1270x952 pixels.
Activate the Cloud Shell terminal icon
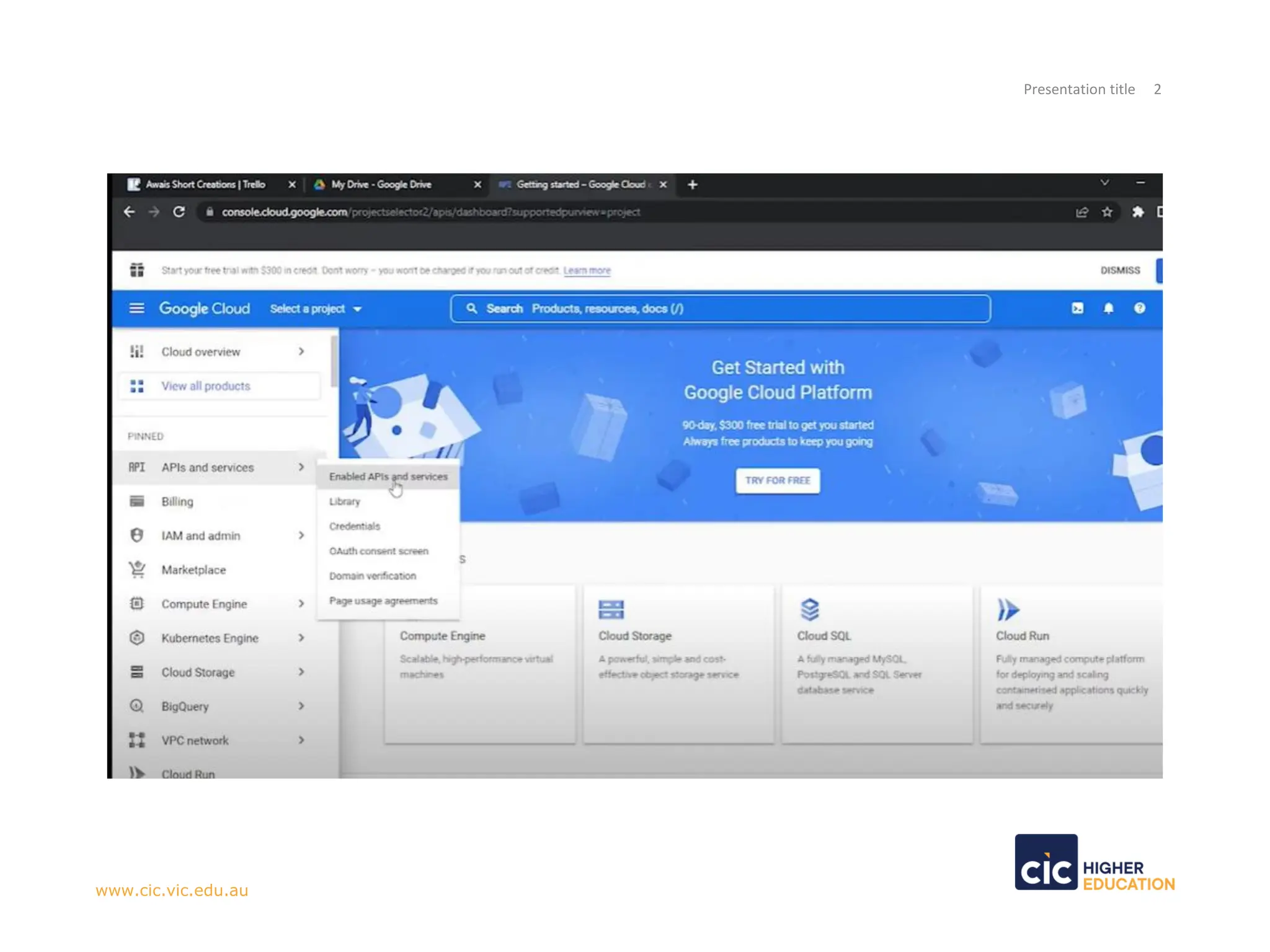click(x=1078, y=308)
